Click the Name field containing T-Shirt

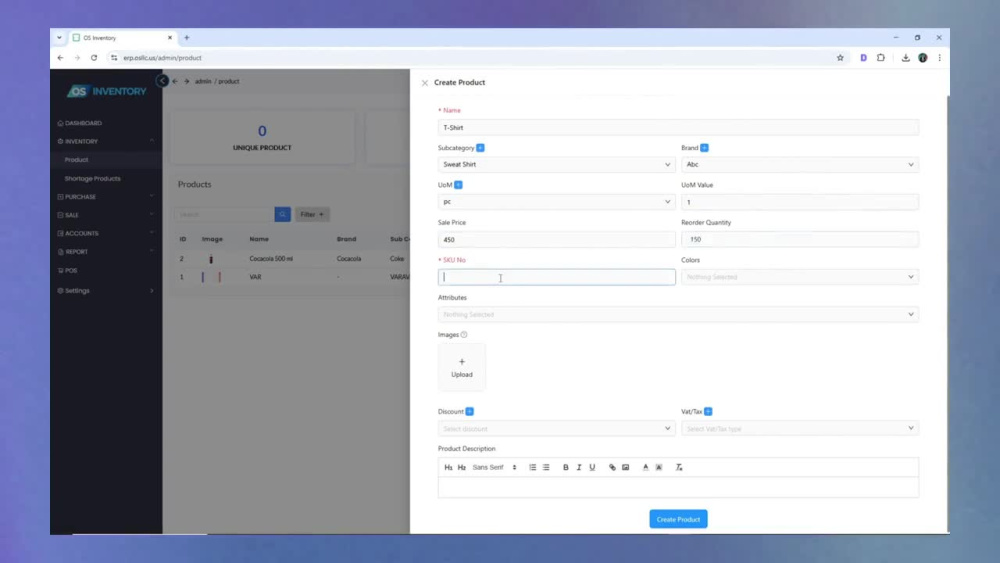click(x=678, y=128)
